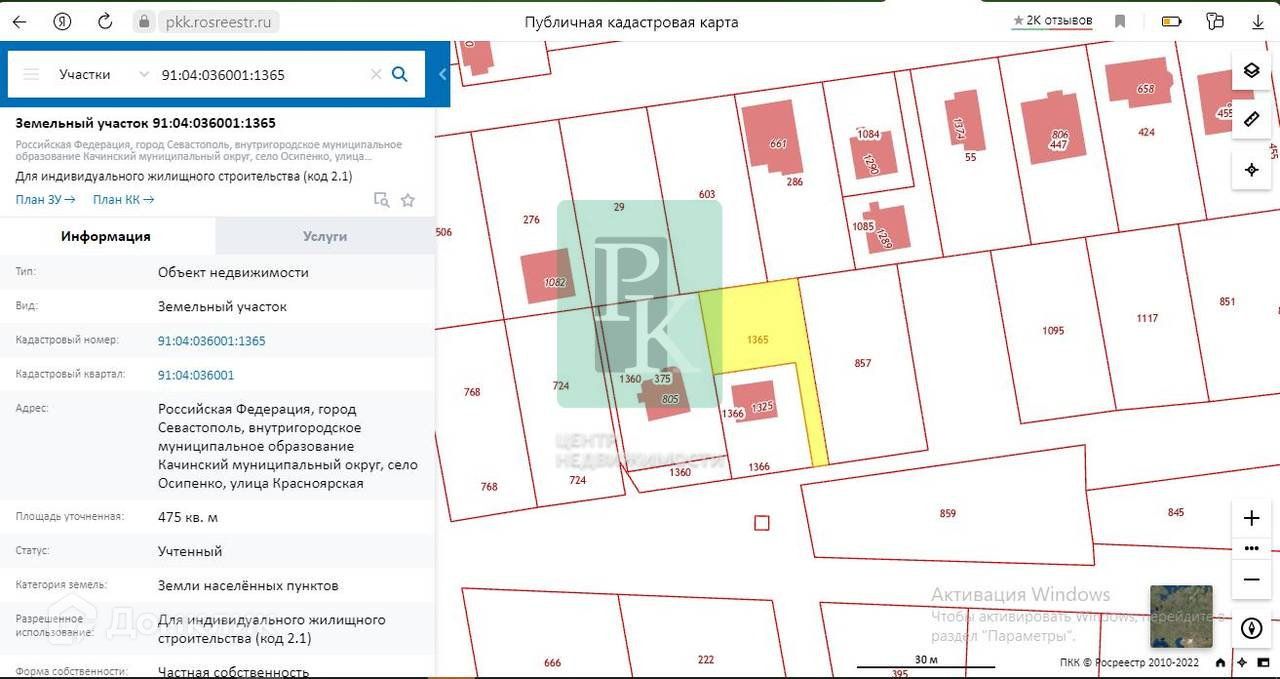This screenshot has width=1280, height=679.
Task: Click the 475 кв. м area value
Action: tap(188, 517)
